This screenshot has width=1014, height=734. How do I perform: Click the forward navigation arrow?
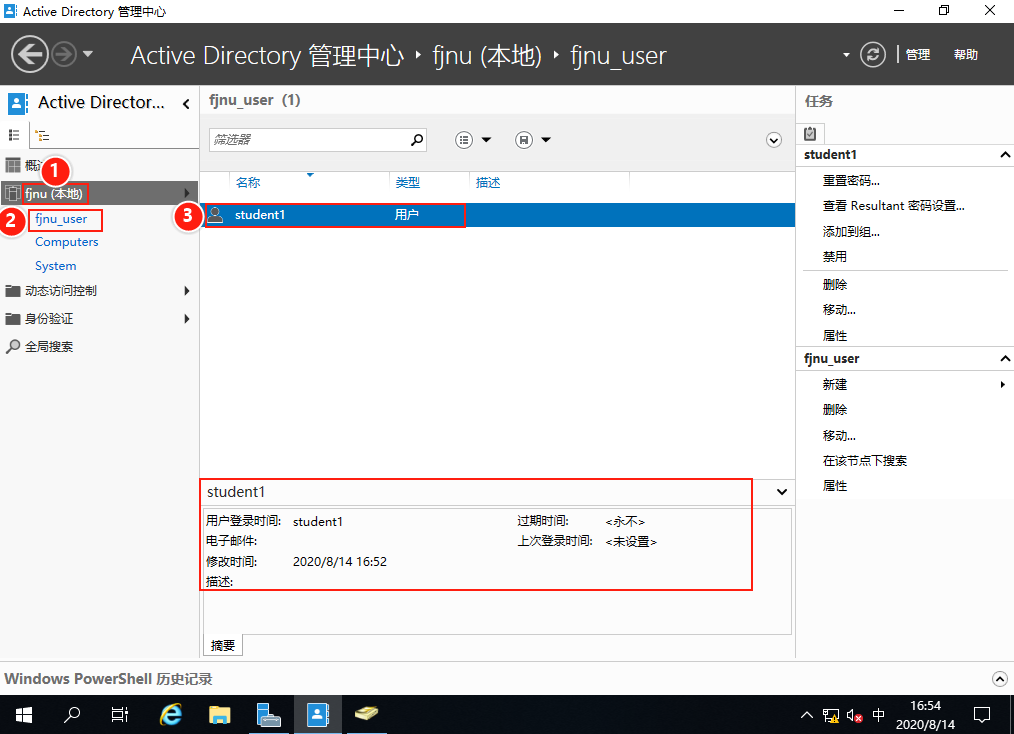(x=64, y=54)
